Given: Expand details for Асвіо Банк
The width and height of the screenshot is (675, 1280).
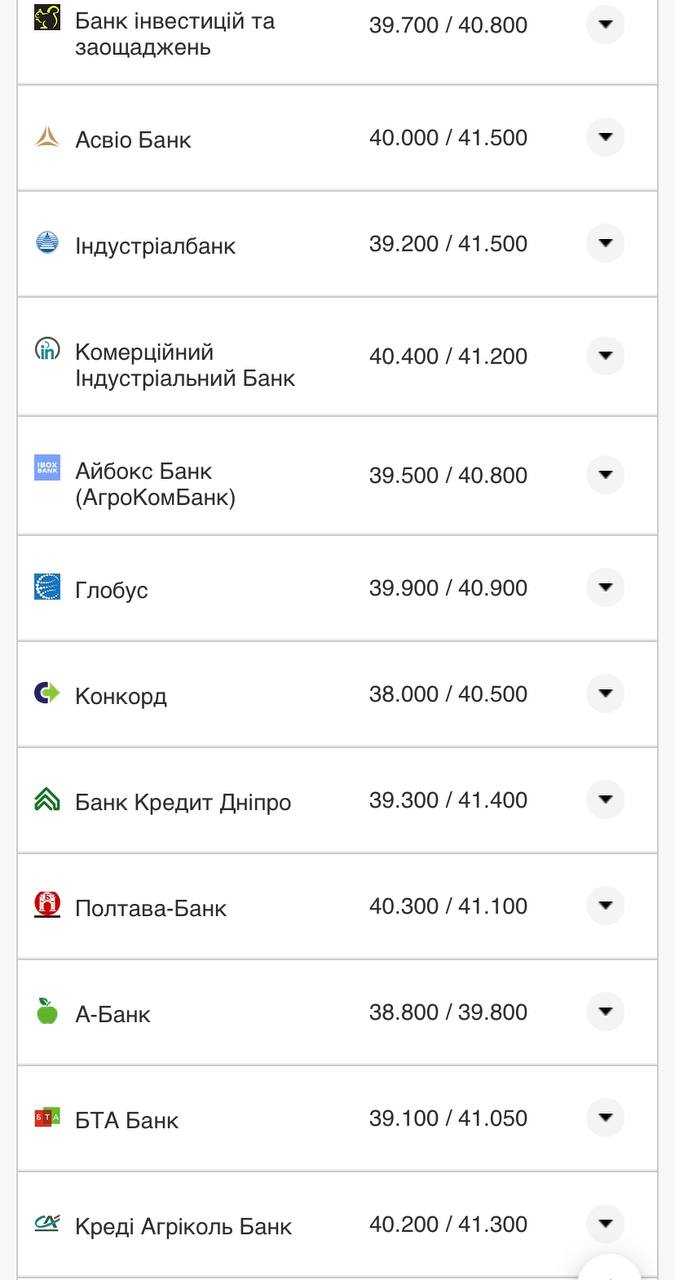Looking at the screenshot, I should point(605,137).
